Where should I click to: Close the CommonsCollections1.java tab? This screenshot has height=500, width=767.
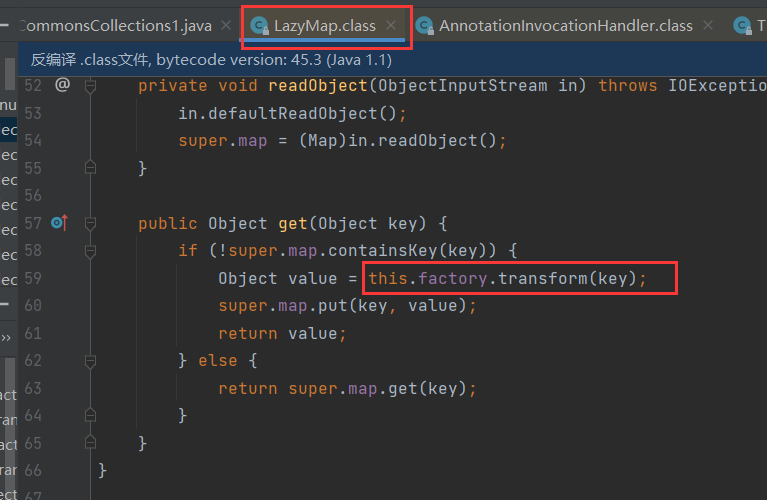[x=226, y=25]
